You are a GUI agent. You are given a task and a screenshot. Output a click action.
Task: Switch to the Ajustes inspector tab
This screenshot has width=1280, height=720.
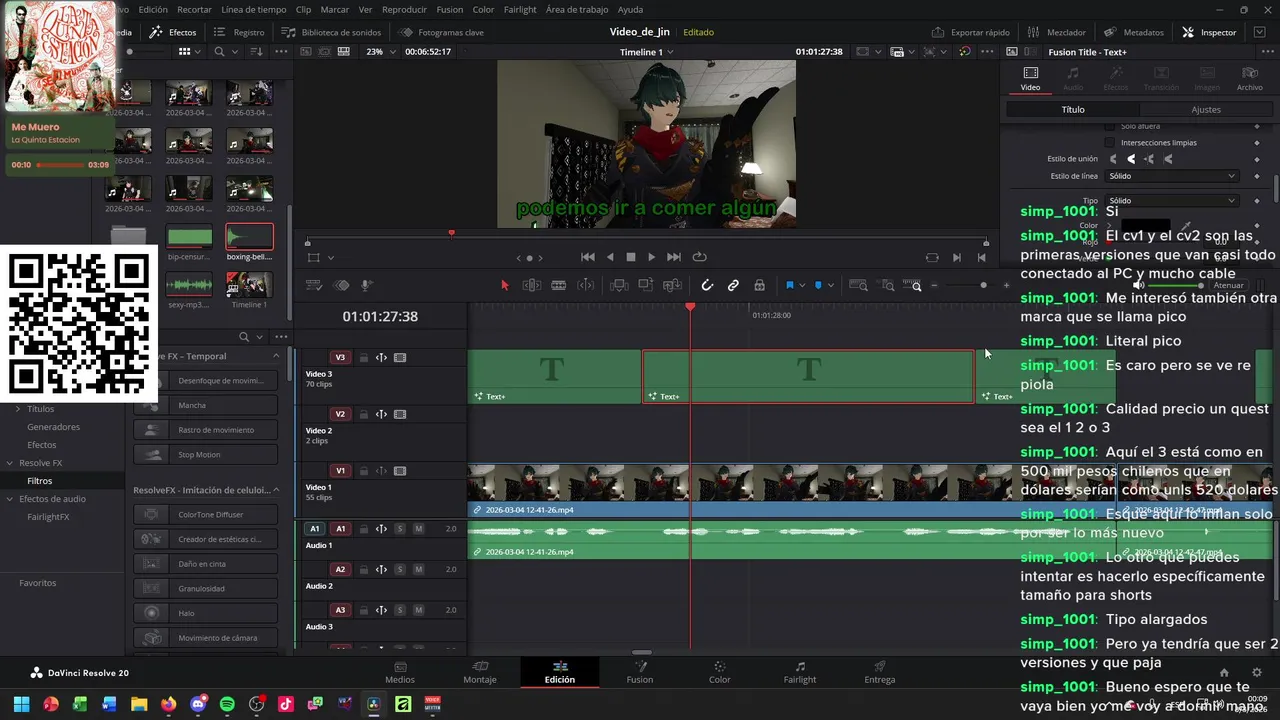[1206, 109]
